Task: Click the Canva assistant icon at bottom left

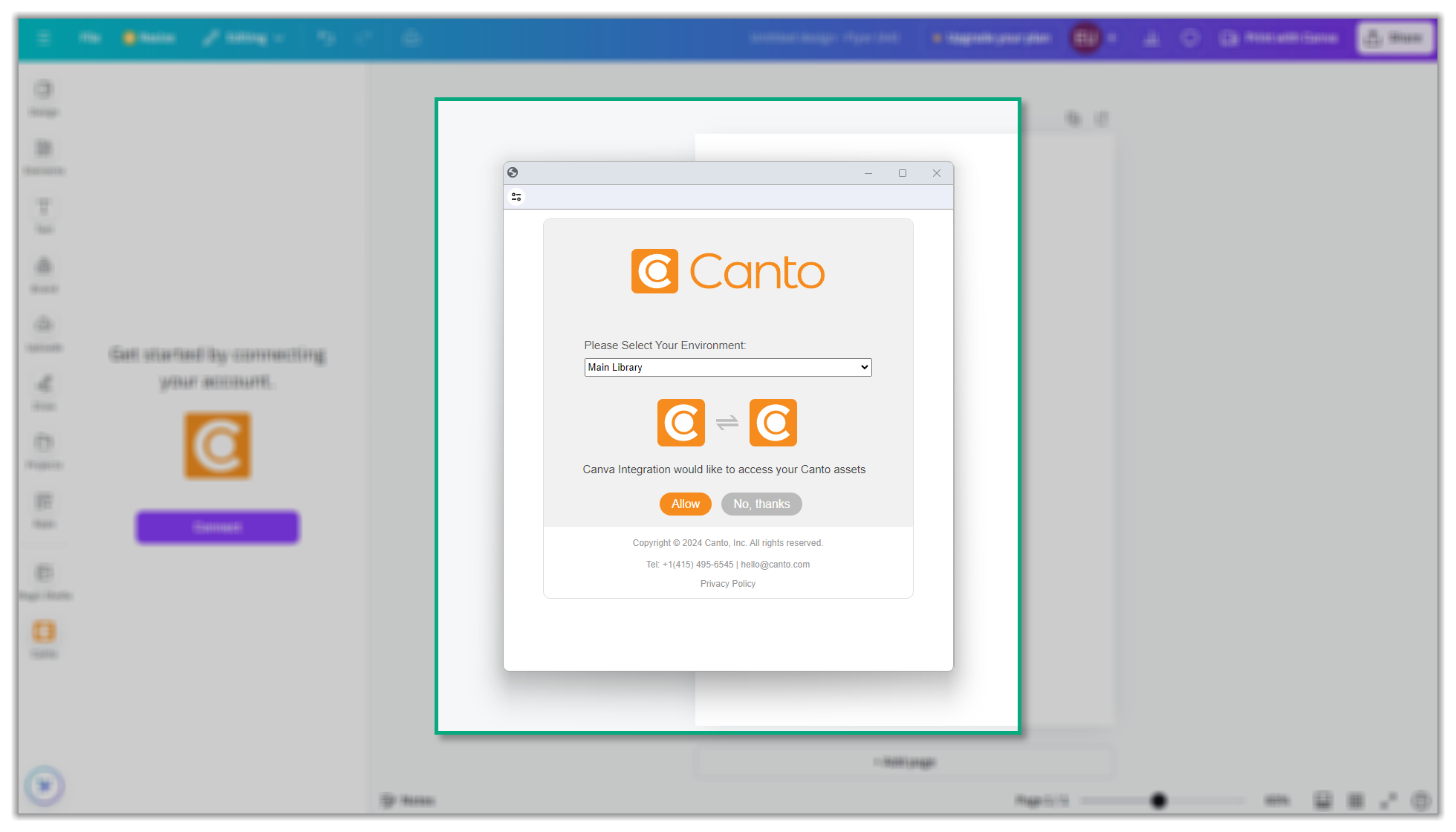Action: click(45, 785)
